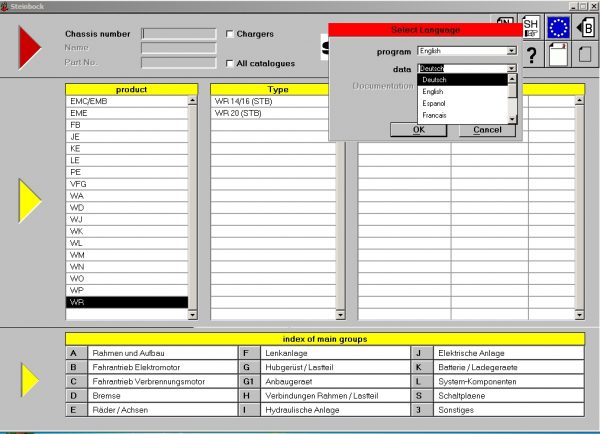Select FB in the product list
The image size is (600, 434).
click(x=127, y=125)
